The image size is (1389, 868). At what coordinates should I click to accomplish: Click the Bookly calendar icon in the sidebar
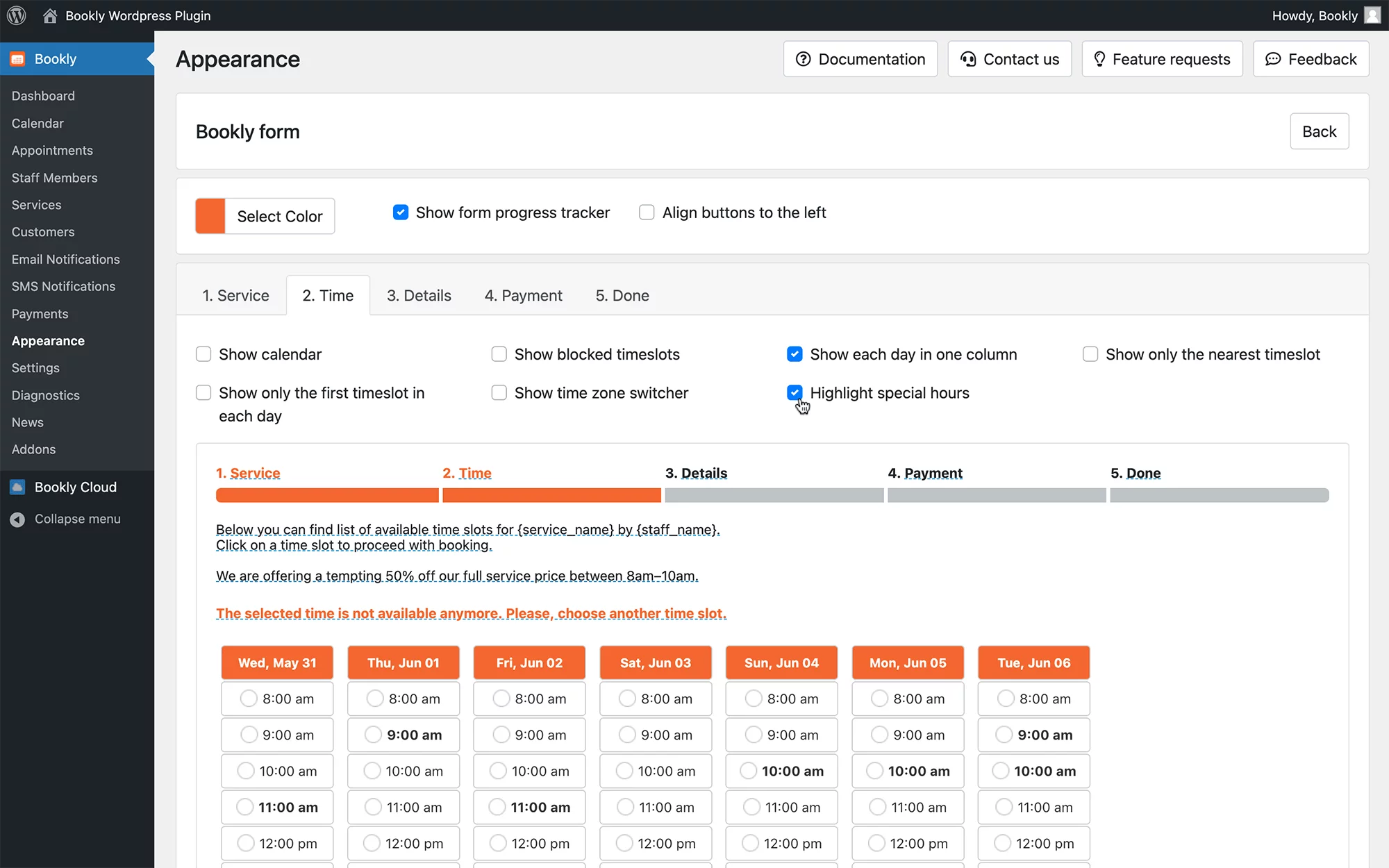(x=17, y=59)
